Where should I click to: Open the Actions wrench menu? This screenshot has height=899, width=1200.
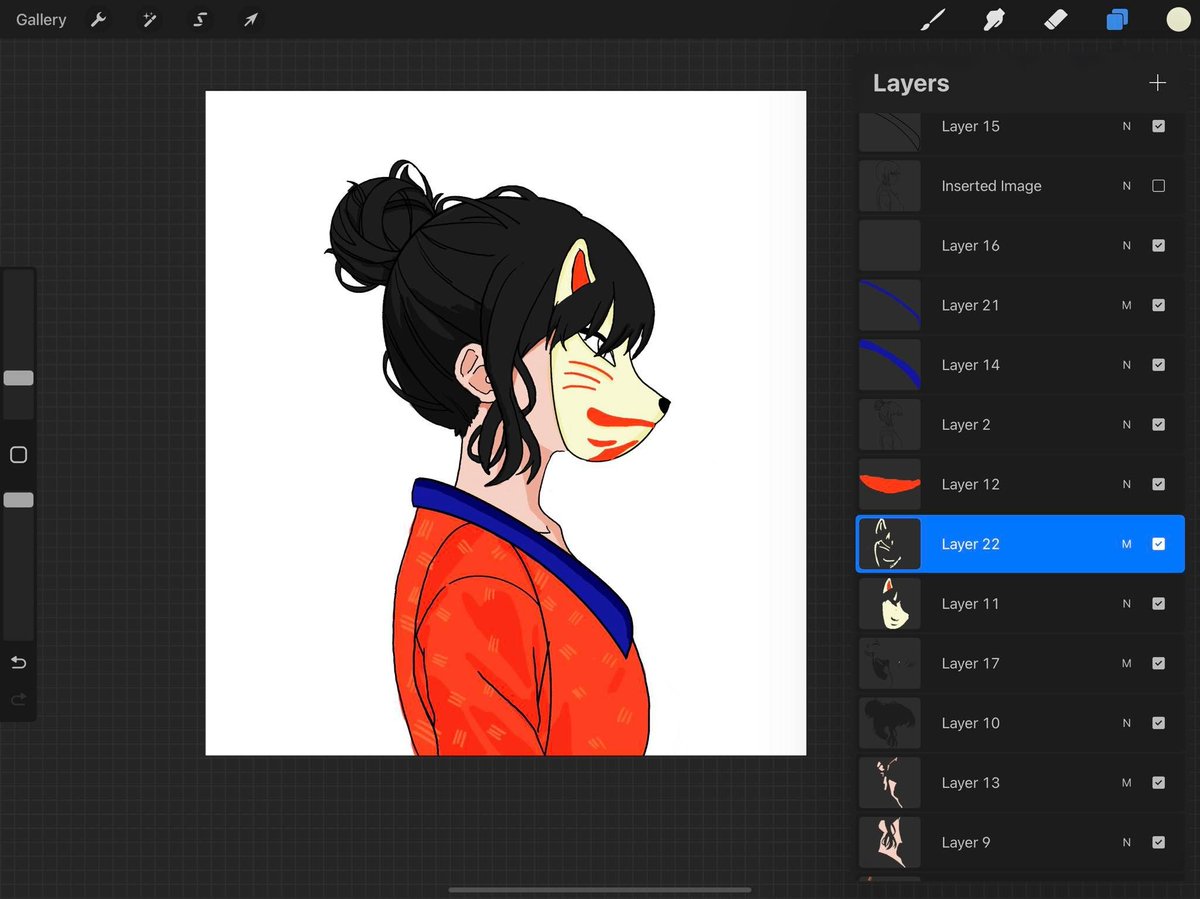point(98,19)
